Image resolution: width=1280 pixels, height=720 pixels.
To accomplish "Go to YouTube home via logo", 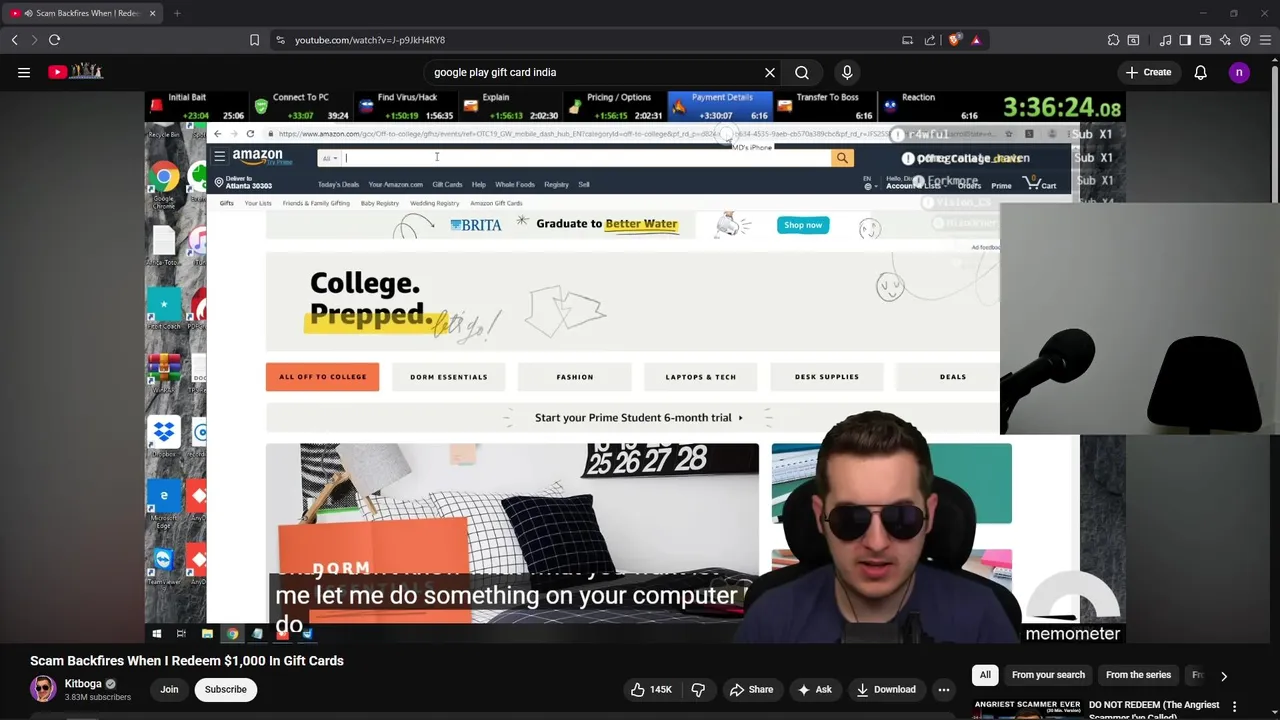I will click(x=76, y=72).
